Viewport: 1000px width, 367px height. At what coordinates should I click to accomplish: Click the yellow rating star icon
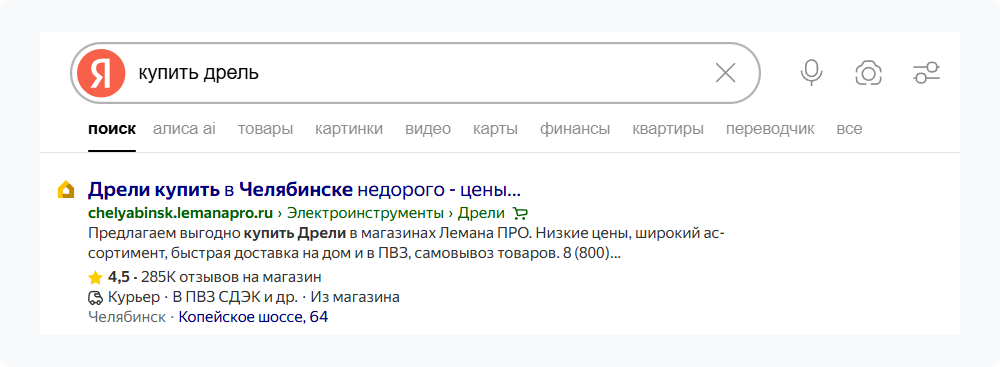pos(95,277)
